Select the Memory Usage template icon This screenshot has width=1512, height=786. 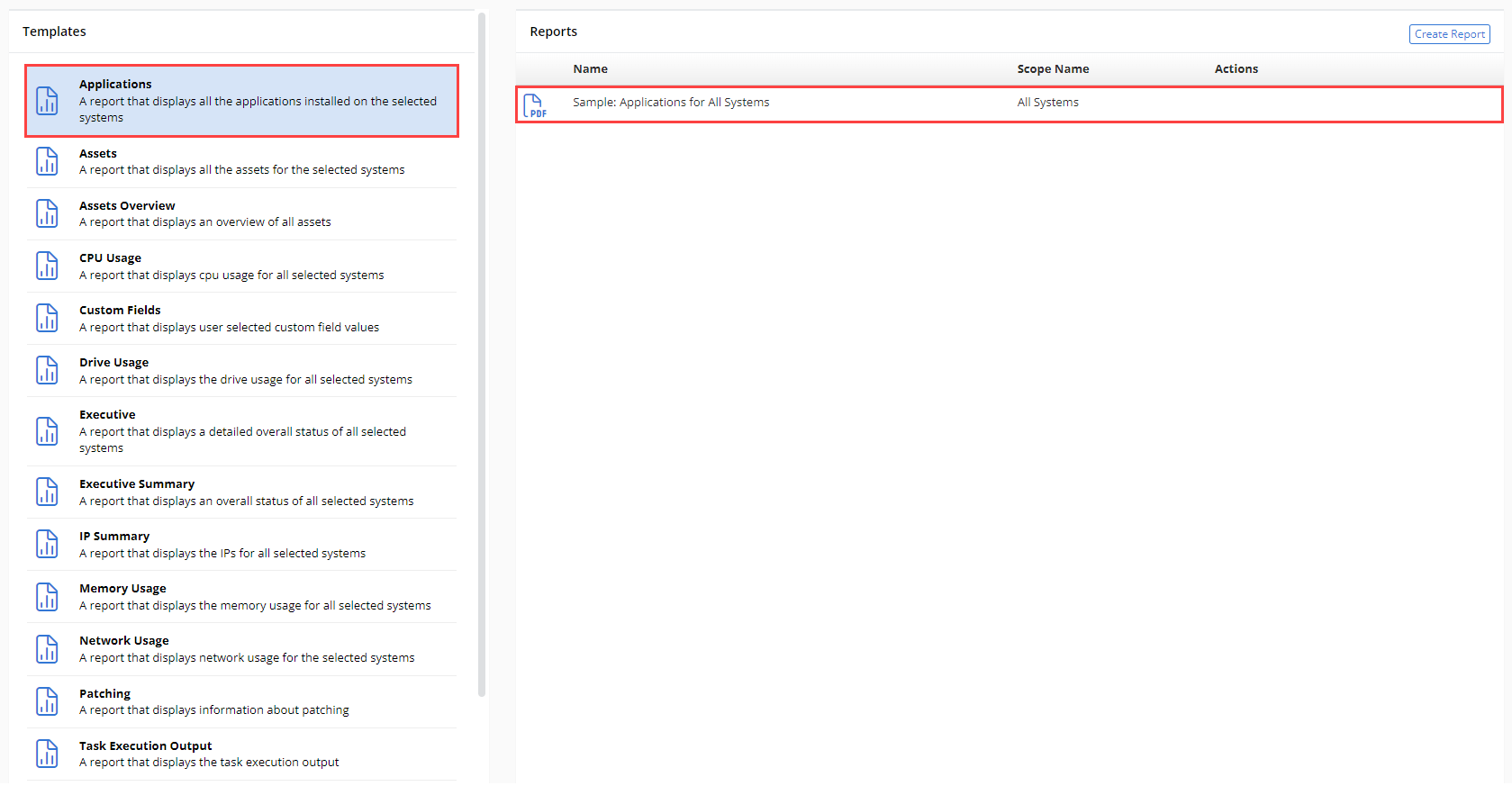[47, 597]
